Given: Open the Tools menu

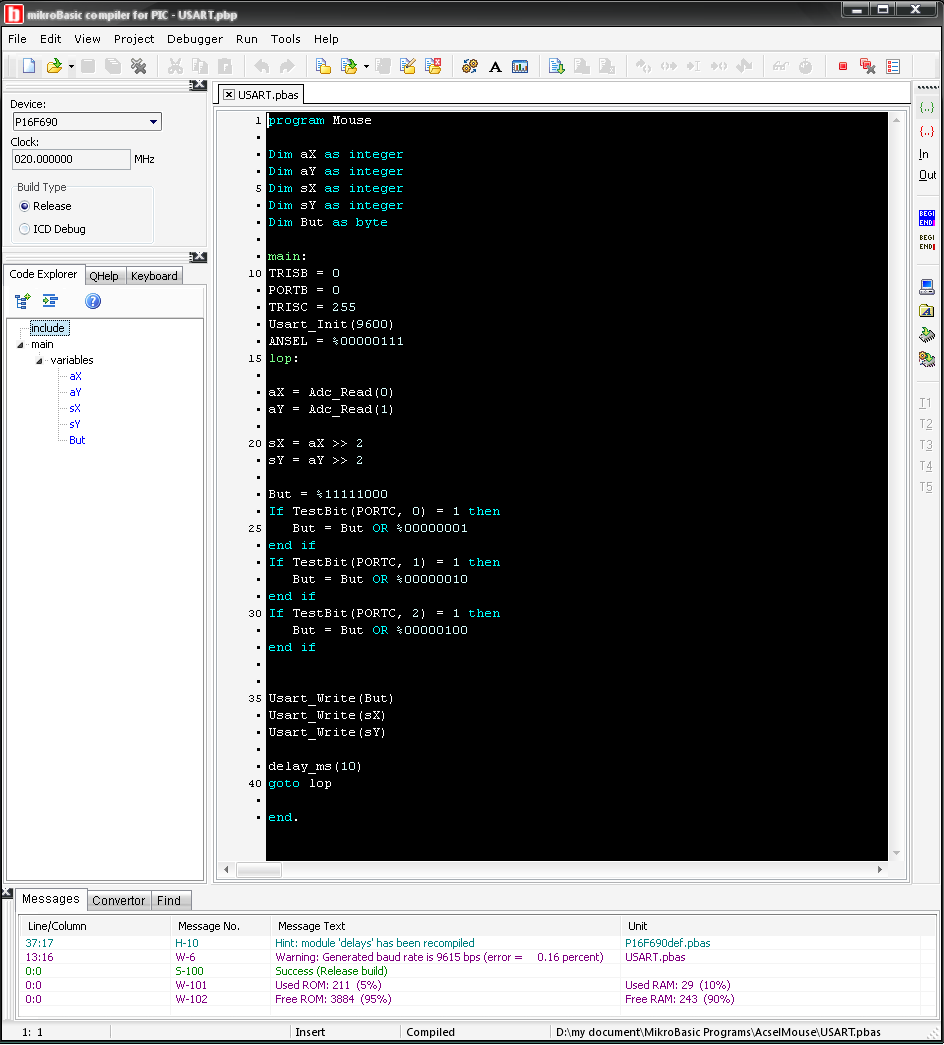Looking at the screenshot, I should click(x=285, y=39).
